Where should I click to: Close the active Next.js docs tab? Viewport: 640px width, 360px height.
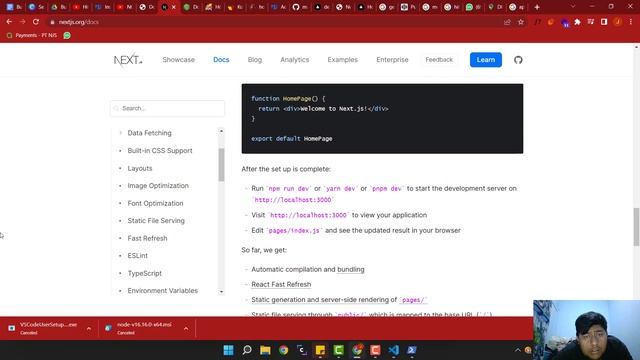click(174, 7)
